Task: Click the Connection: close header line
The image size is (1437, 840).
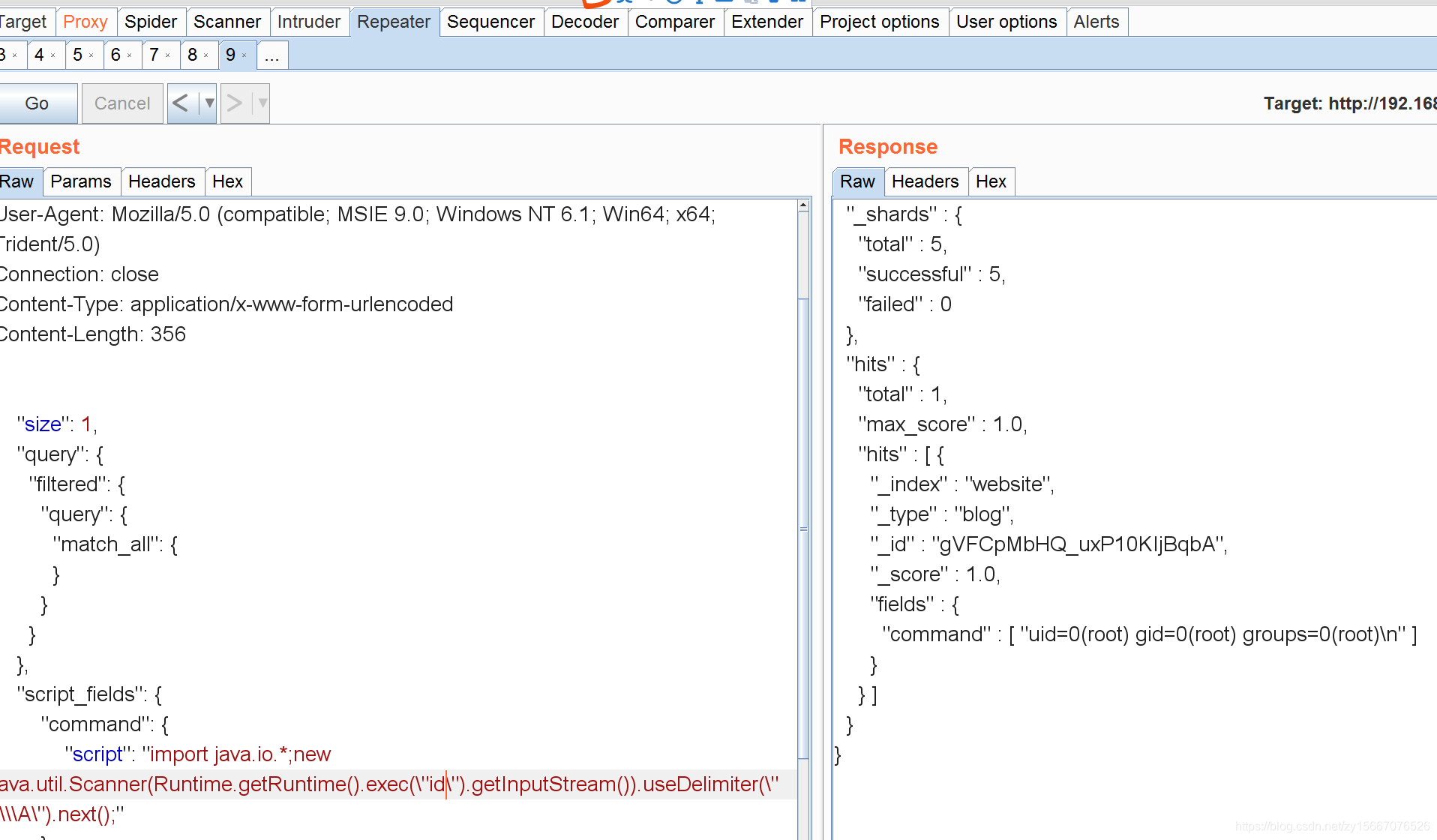Action: [79, 274]
